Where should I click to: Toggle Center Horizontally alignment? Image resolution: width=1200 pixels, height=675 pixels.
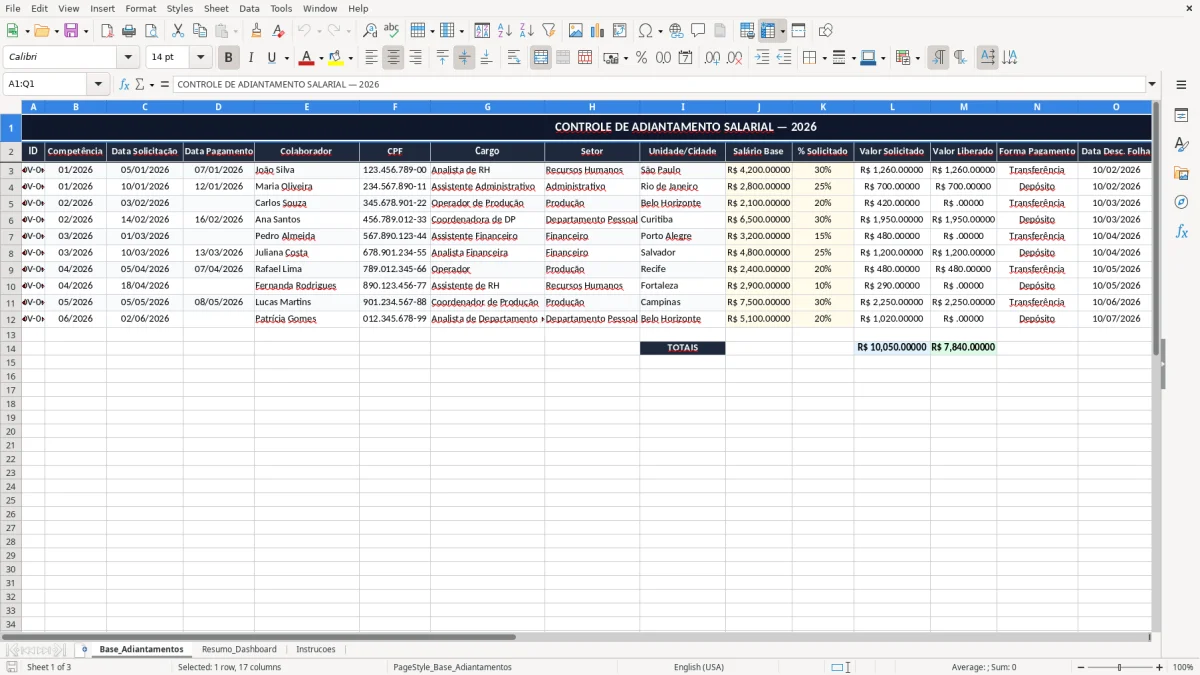(393, 58)
